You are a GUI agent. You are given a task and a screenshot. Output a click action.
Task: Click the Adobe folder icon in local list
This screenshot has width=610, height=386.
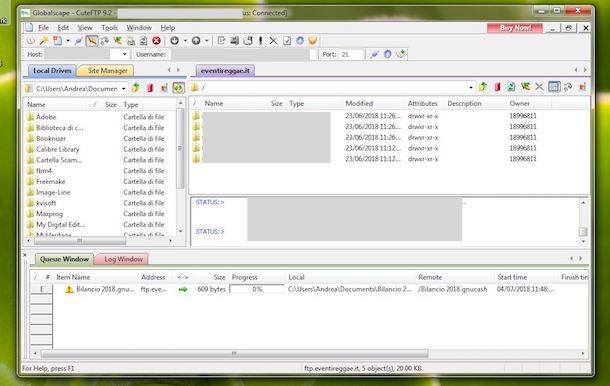(x=30, y=117)
